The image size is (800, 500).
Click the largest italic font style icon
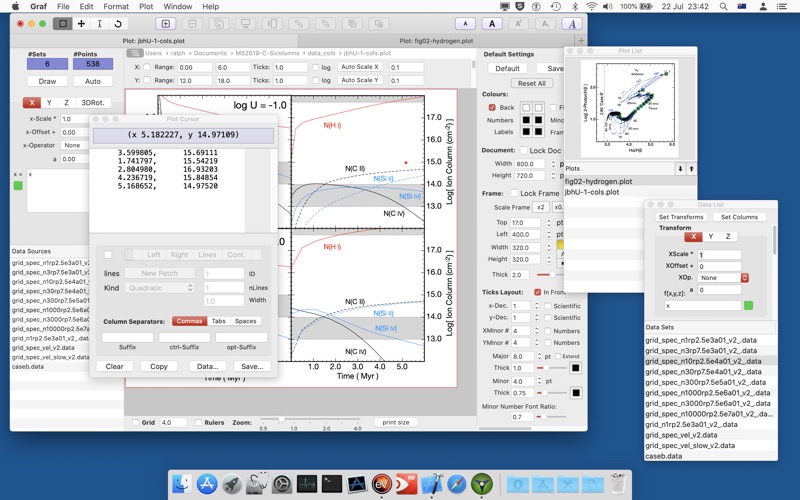point(571,23)
